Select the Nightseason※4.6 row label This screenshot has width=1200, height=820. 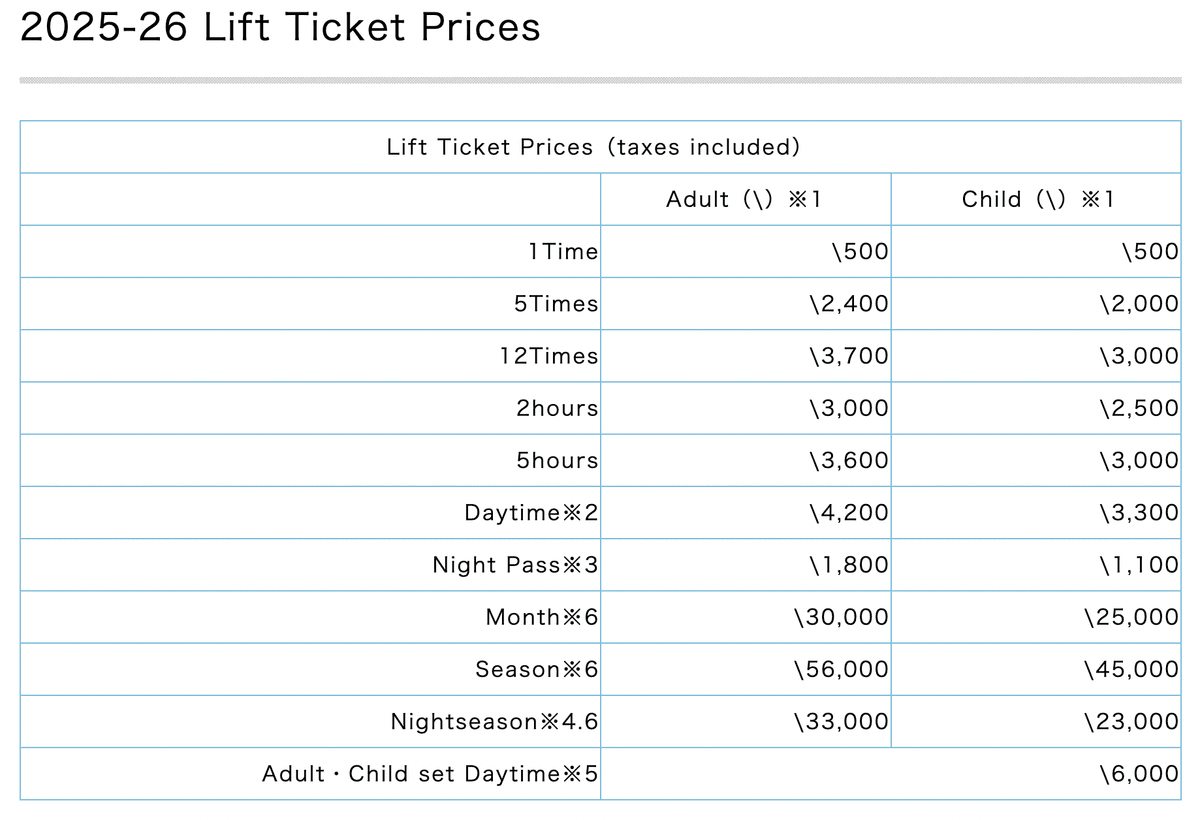[494, 721]
